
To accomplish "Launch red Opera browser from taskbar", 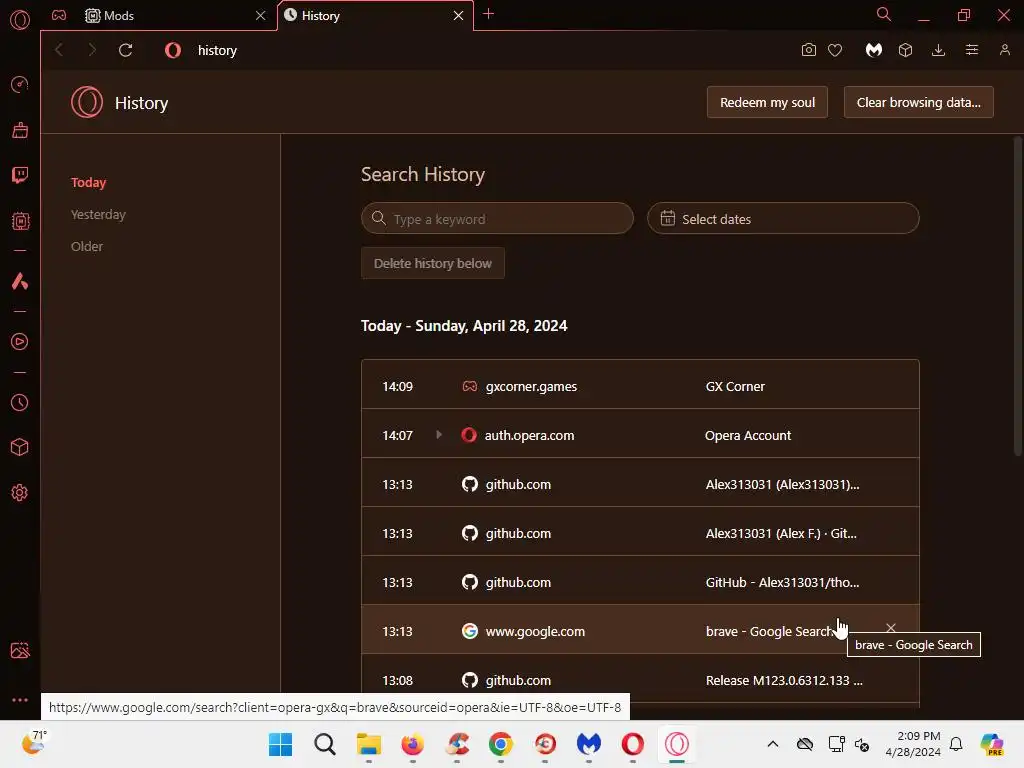I will (x=633, y=744).
